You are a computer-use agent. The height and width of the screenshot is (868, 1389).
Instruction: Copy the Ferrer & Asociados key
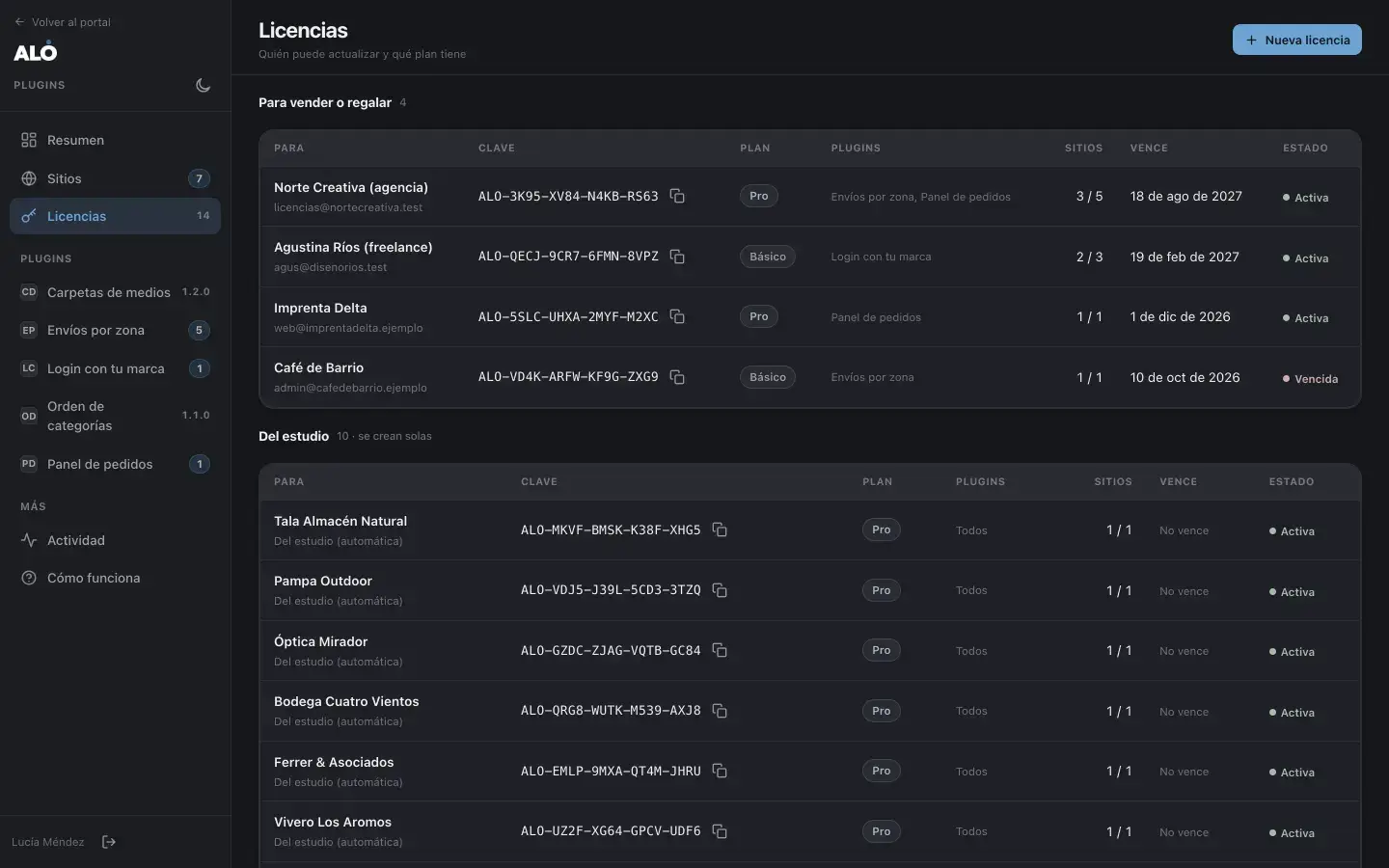click(720, 771)
